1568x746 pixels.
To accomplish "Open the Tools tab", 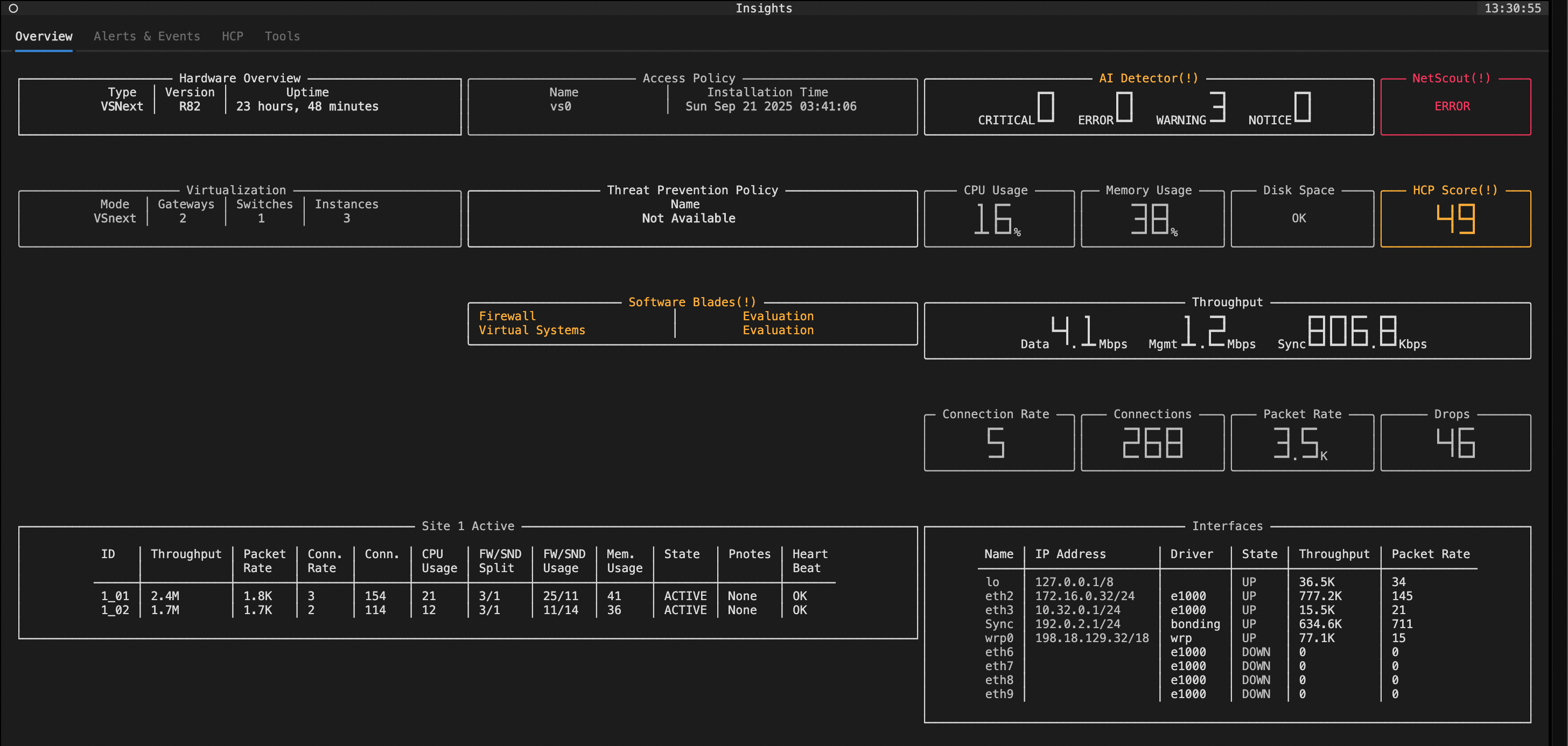I will tap(282, 37).
